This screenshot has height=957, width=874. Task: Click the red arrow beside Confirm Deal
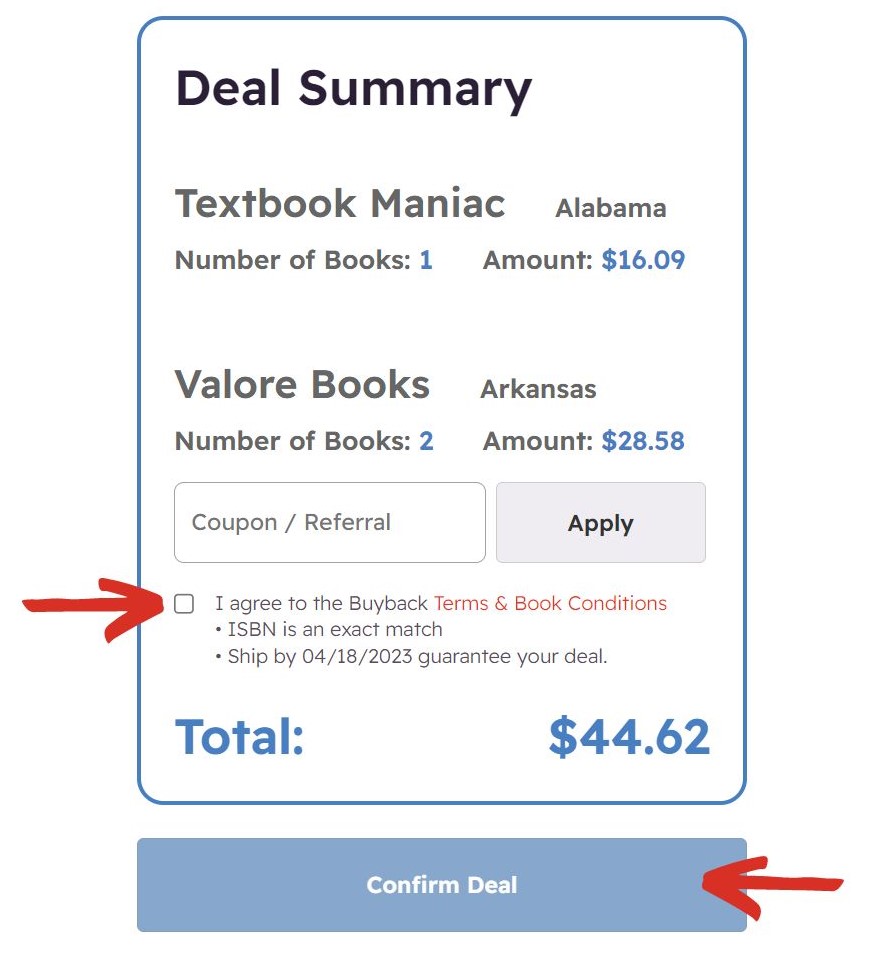coord(772,887)
